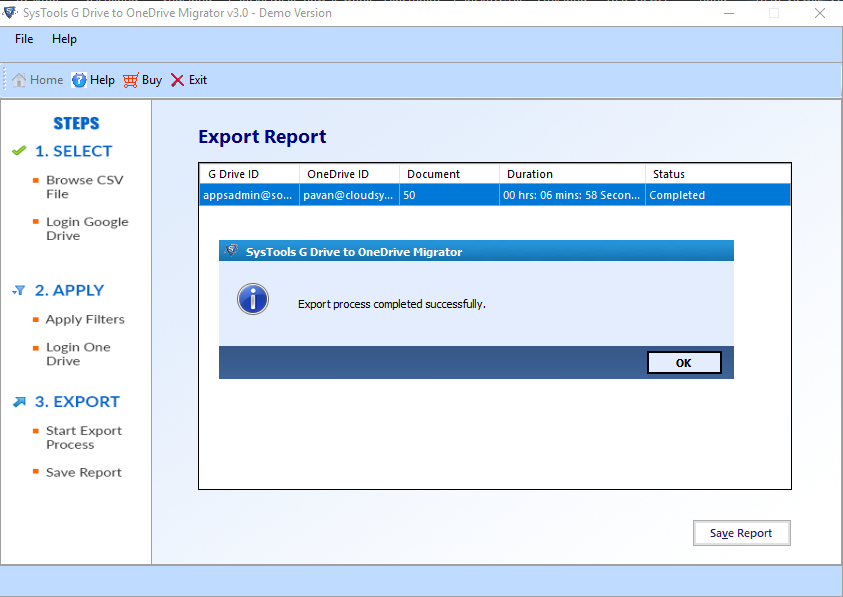The height and width of the screenshot is (597, 843).
Task: Click the Home house icon in toolbar
Action: [x=19, y=80]
